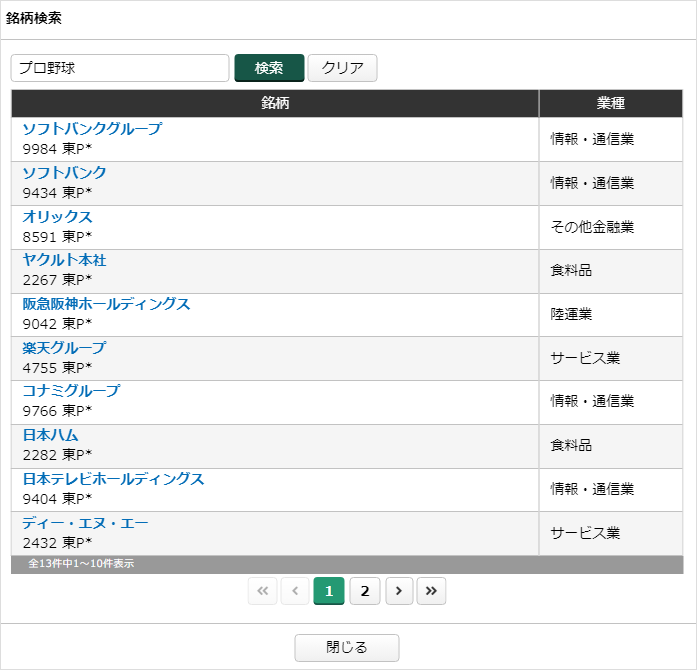Open 日本テレビホールディングス stock link
Viewport: 697px width, 670px height.
point(113,479)
